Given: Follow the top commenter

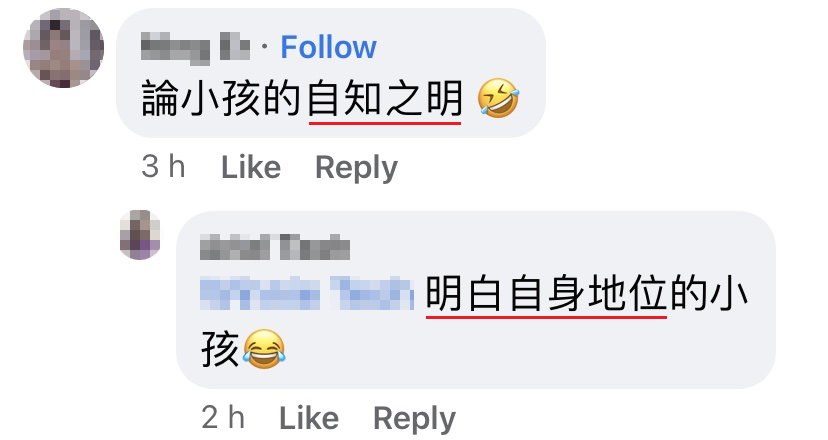Looking at the screenshot, I should coord(328,48).
